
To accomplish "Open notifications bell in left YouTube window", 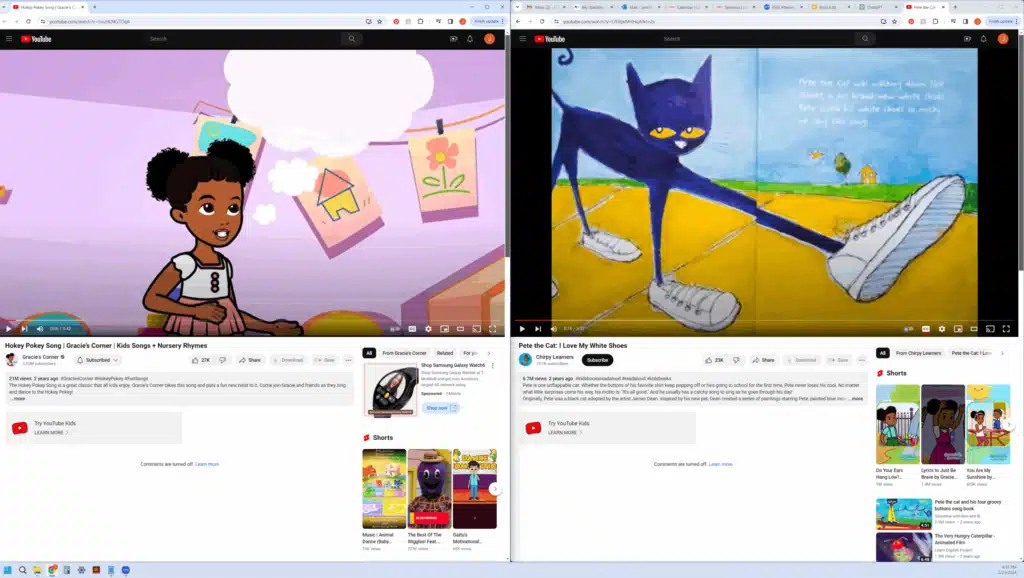I will 470,39.
